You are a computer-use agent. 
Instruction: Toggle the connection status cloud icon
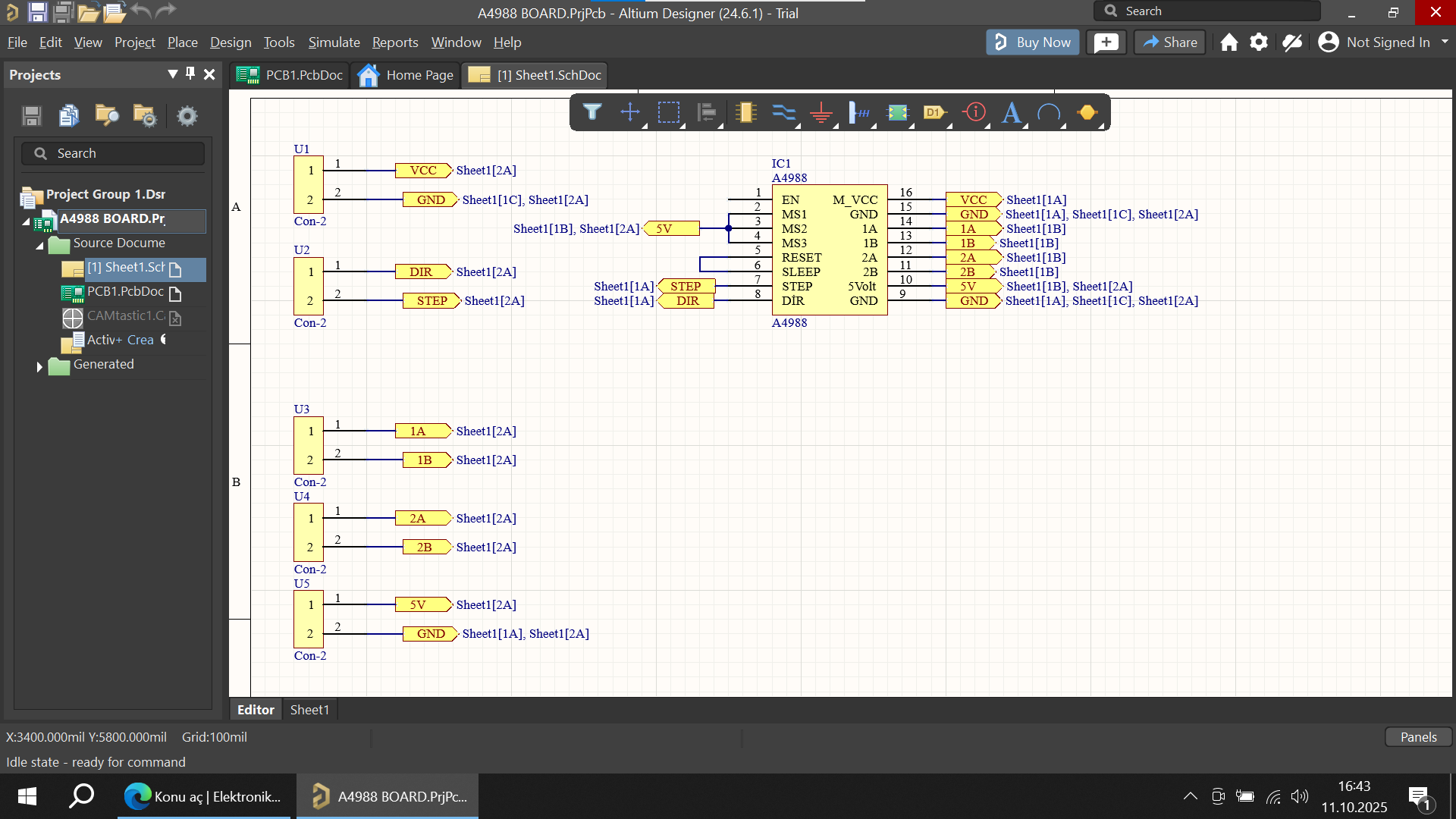point(1292,42)
